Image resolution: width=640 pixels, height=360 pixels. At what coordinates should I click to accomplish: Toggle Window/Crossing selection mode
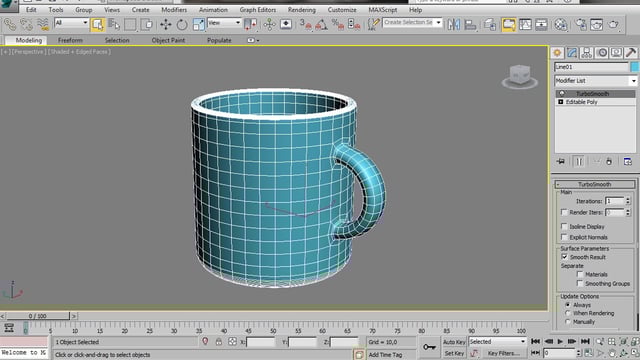pyautogui.click(x=147, y=24)
